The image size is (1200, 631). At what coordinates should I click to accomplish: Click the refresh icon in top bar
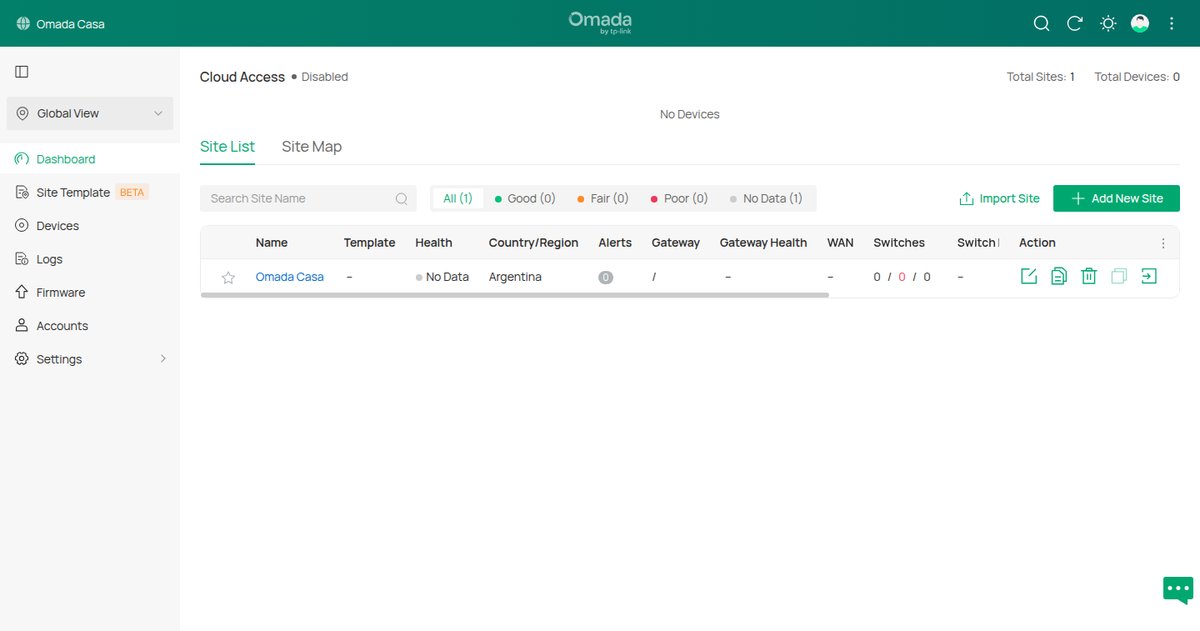(1075, 23)
